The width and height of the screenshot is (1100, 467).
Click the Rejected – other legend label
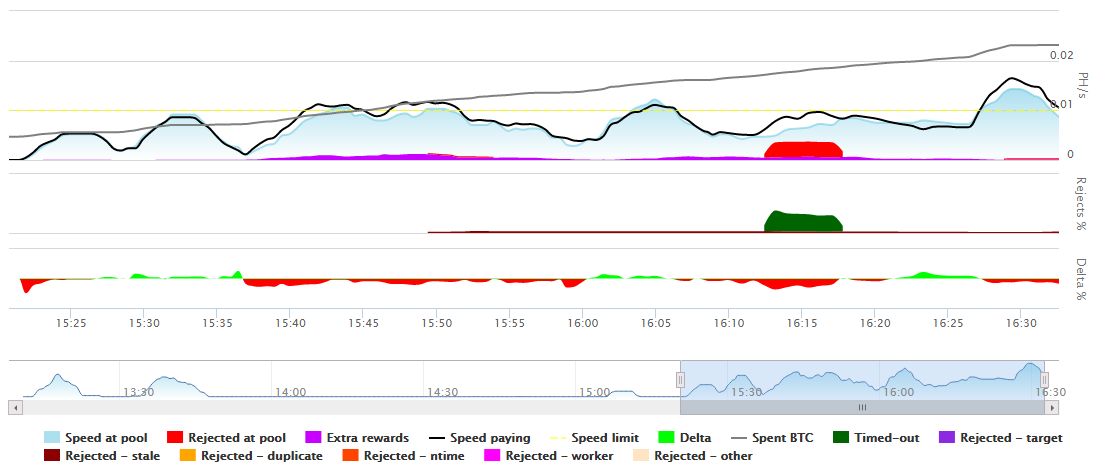coord(704,456)
